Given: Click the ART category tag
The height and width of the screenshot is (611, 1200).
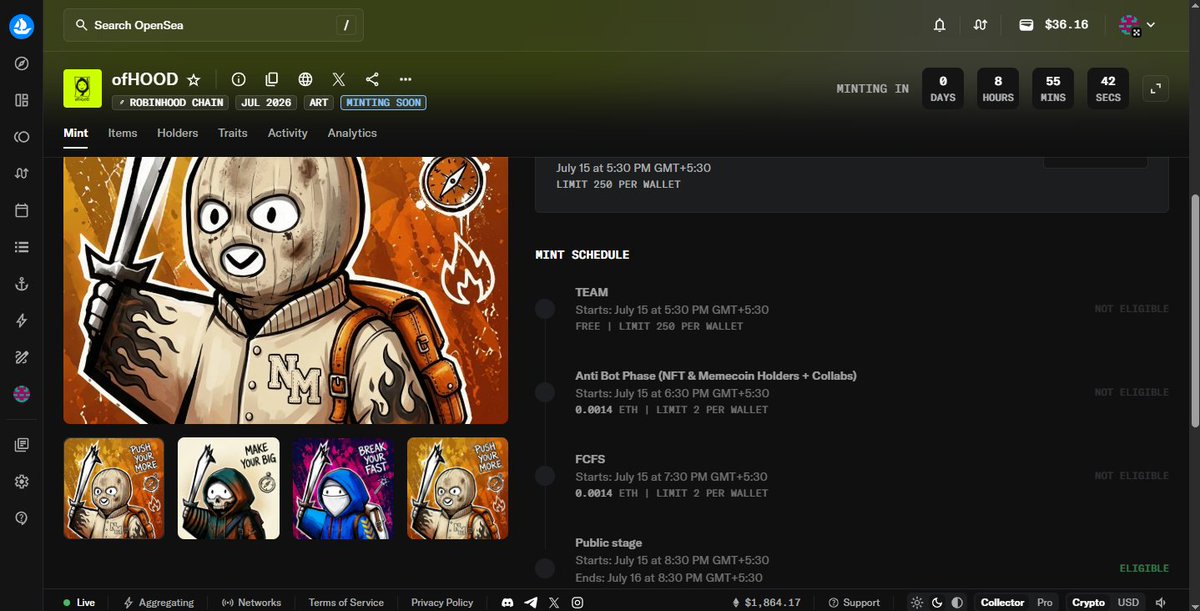Looking at the screenshot, I should (x=317, y=103).
